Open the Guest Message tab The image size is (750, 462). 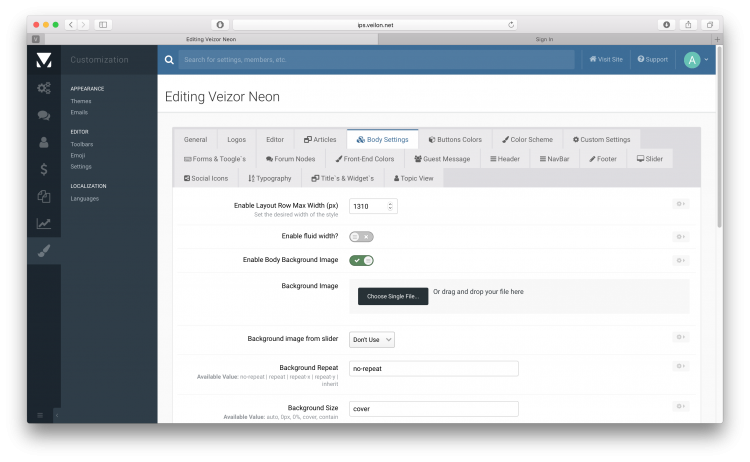442,159
